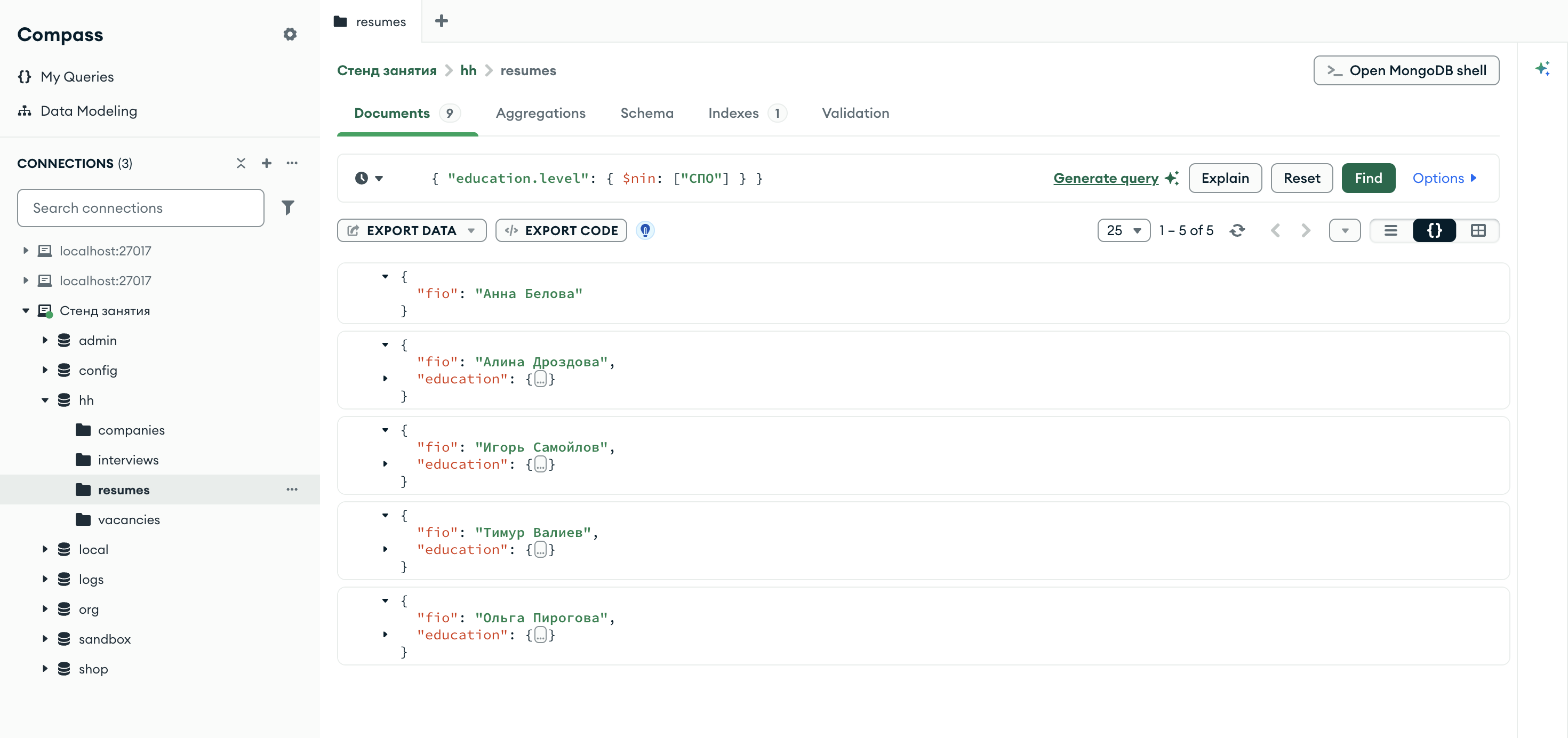Open the vacancies collection
The height and width of the screenshot is (738, 1568).
coord(129,519)
